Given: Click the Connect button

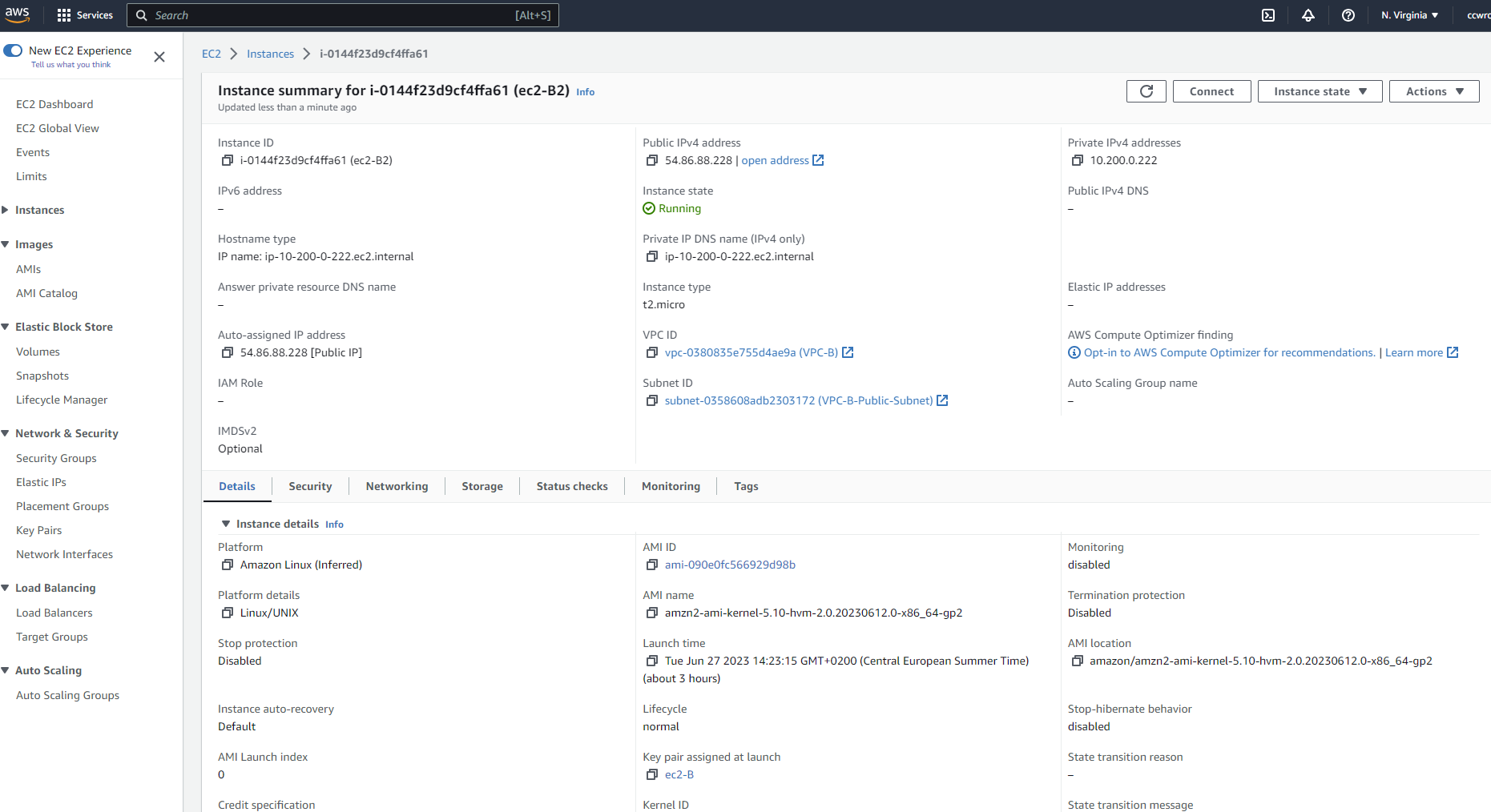Looking at the screenshot, I should [1211, 91].
